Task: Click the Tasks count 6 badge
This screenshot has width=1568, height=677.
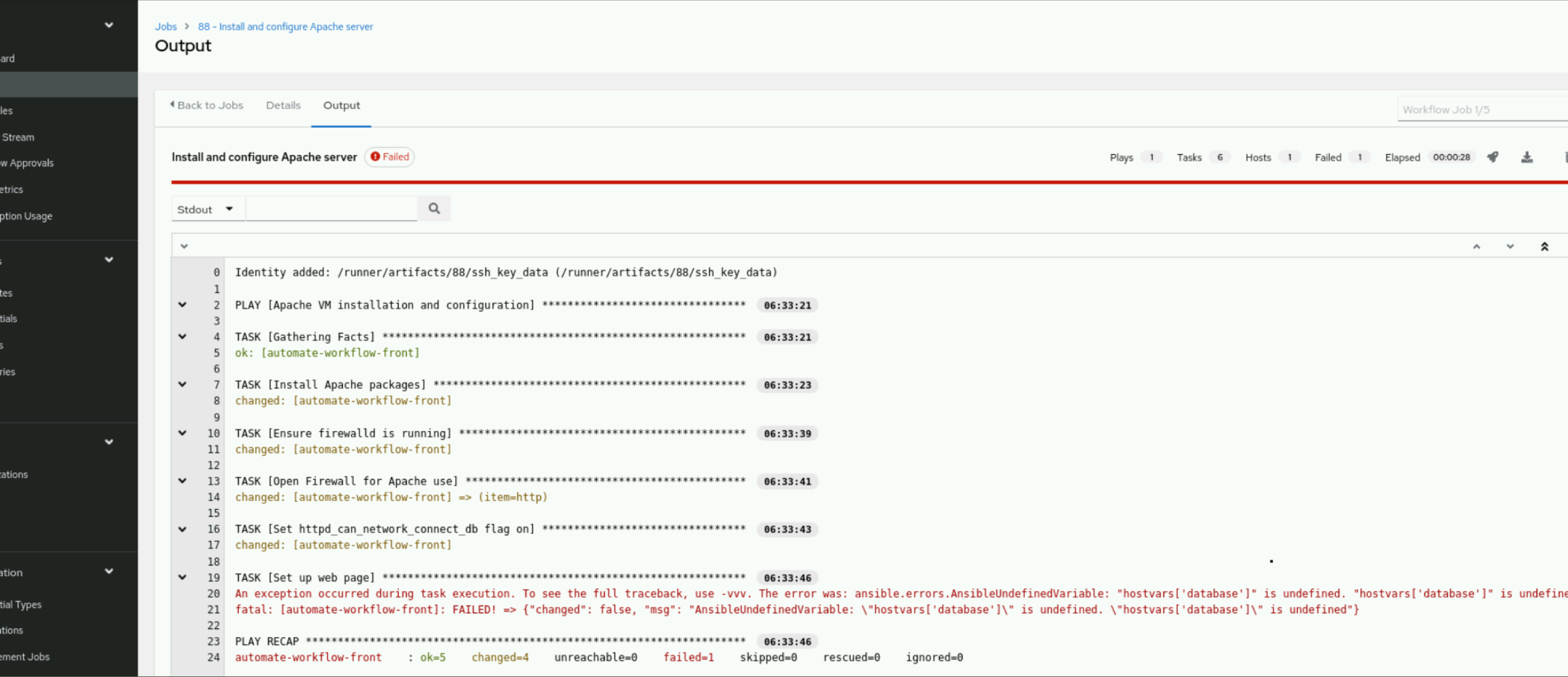Action: [x=1220, y=157]
